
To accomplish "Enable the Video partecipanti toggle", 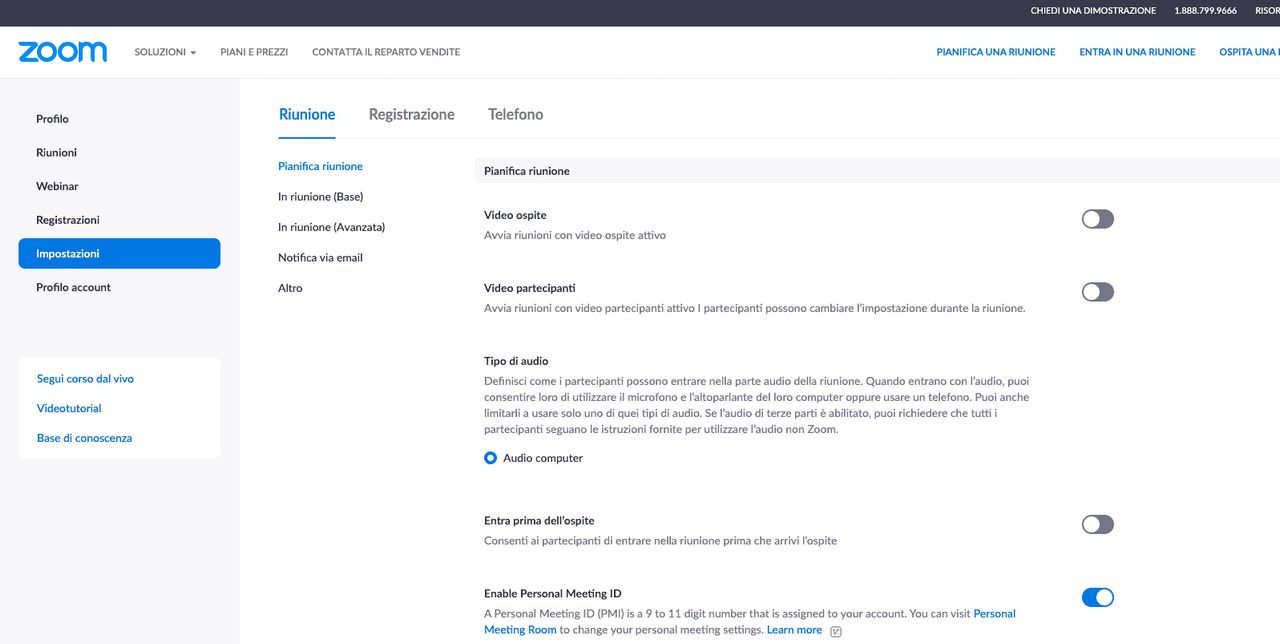I will coord(1097,291).
